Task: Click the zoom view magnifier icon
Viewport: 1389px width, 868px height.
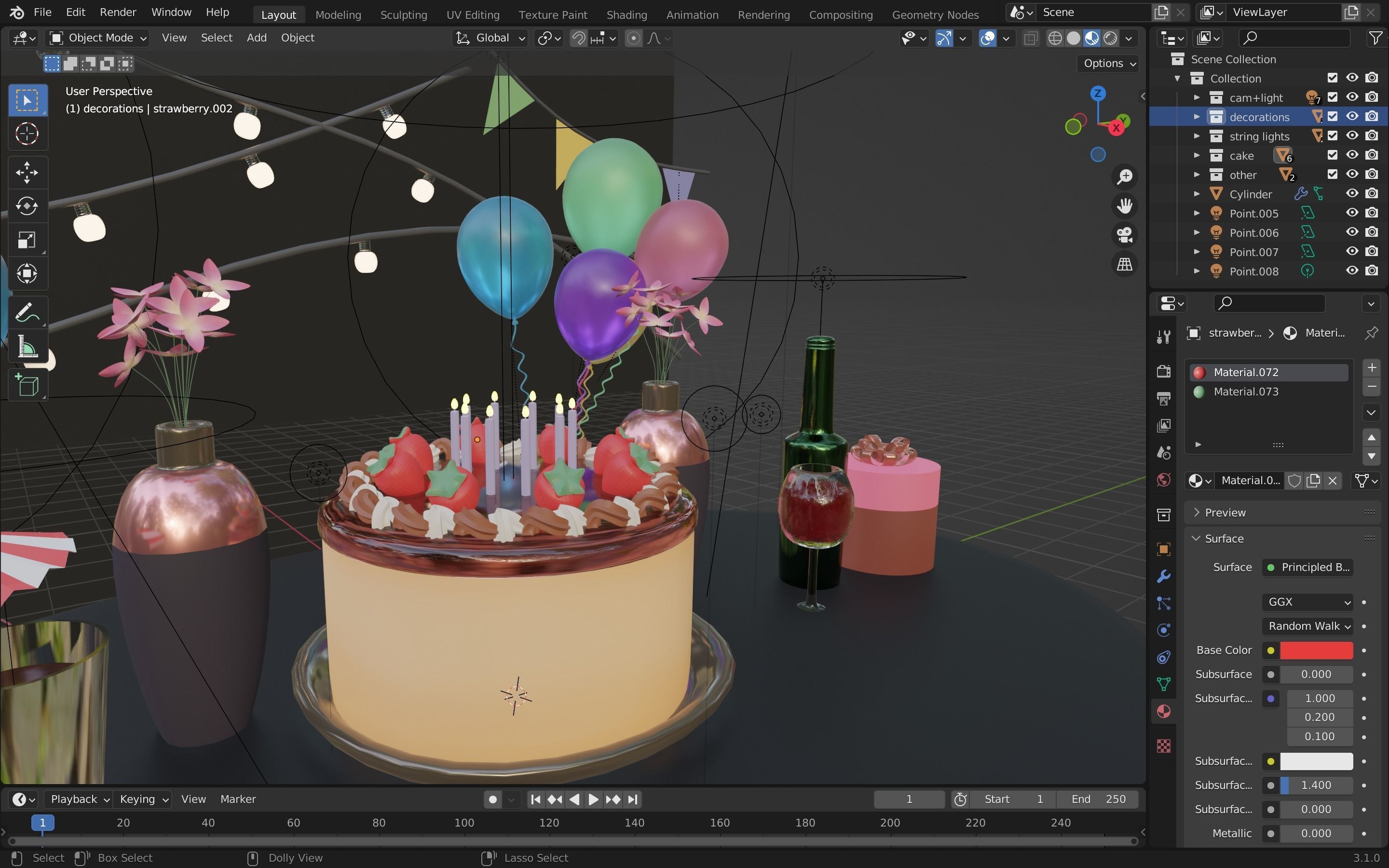Action: 1124,176
